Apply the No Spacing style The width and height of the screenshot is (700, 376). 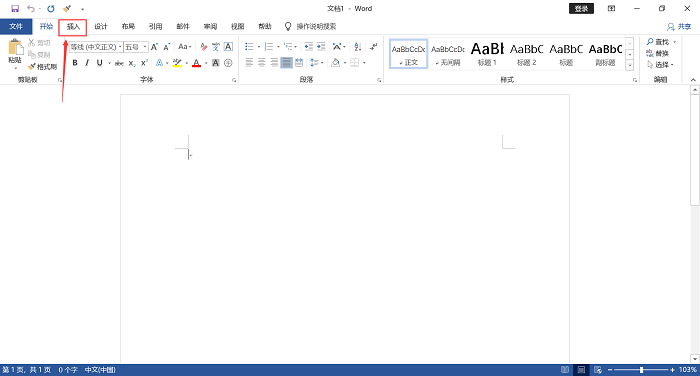(448, 54)
